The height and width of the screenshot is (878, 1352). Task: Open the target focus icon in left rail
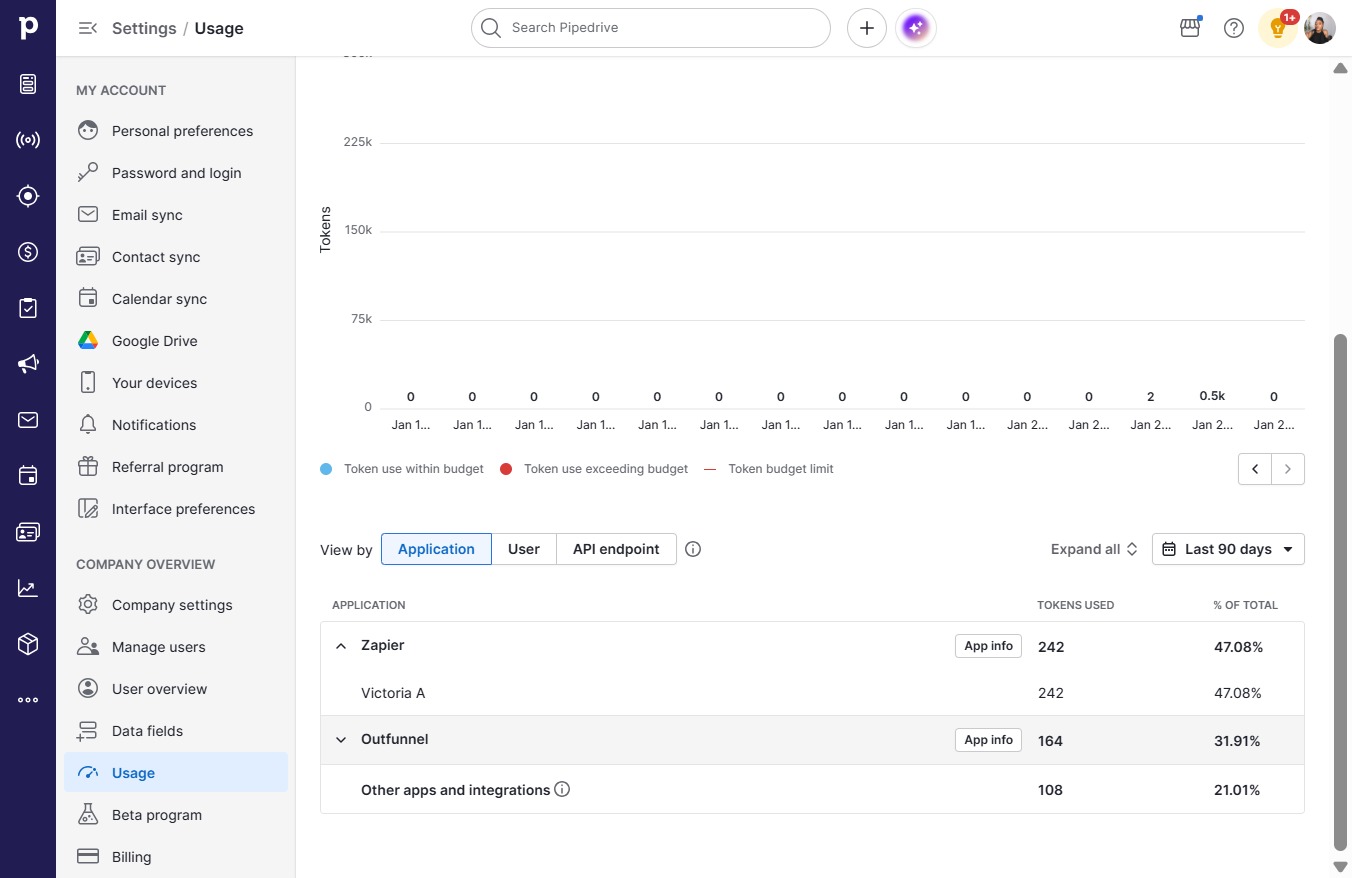[28, 196]
